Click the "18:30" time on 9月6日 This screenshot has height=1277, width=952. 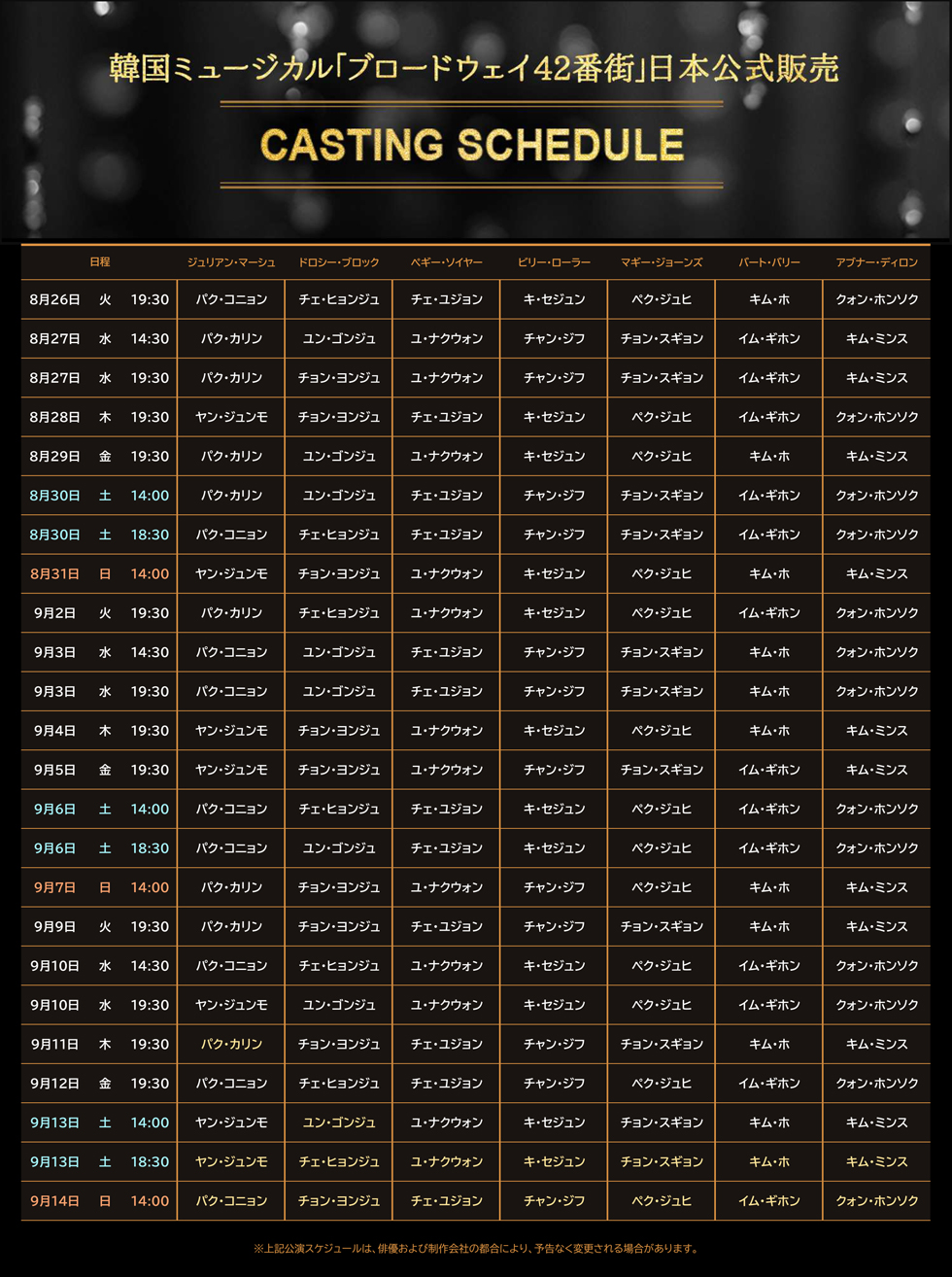150,848
